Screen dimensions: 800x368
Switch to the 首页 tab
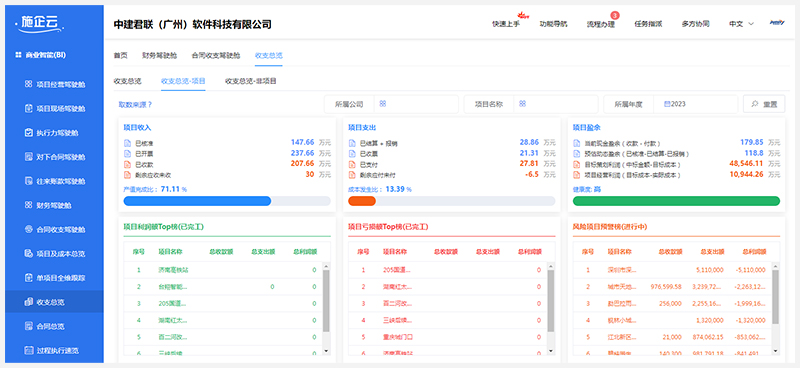(x=120, y=56)
